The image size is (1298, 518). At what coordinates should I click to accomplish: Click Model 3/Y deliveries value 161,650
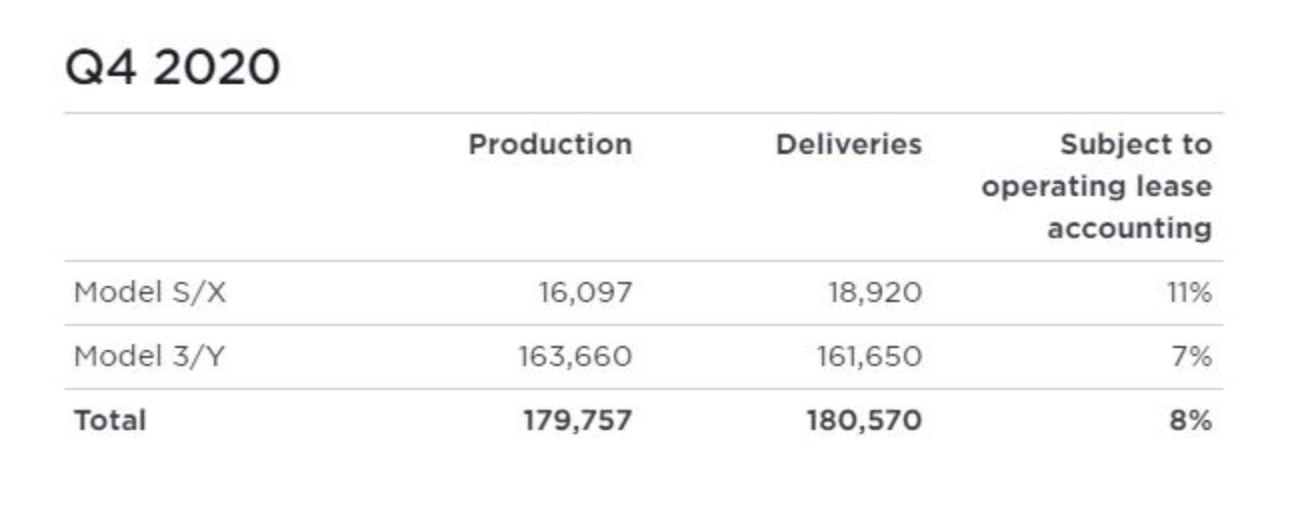click(x=866, y=356)
